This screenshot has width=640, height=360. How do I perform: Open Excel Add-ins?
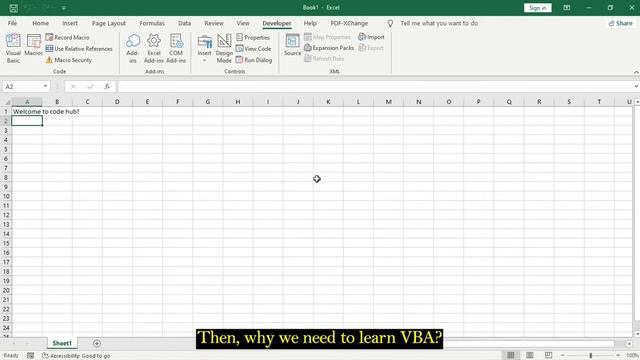(154, 48)
